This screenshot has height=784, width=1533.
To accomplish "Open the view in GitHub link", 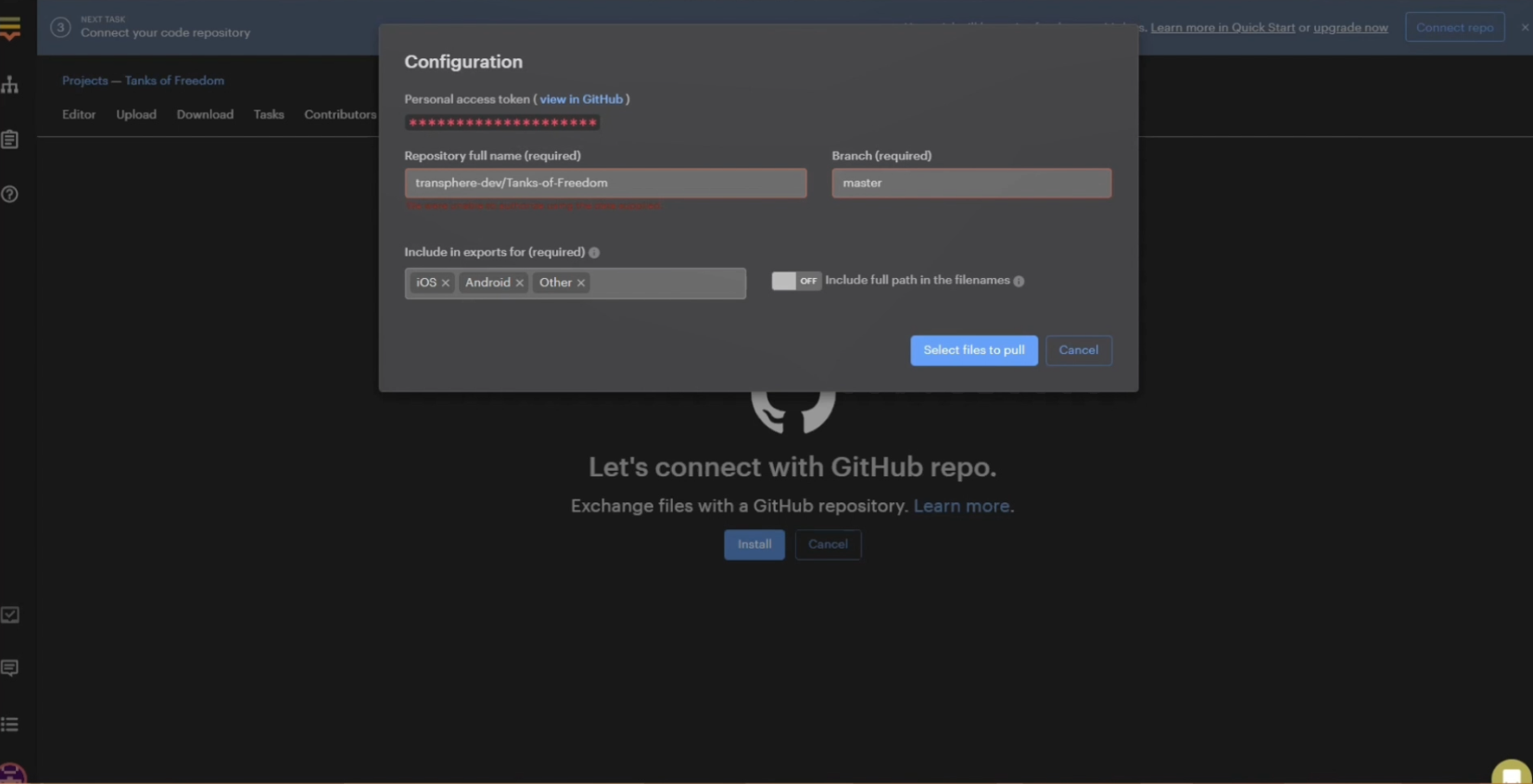I will click(581, 99).
